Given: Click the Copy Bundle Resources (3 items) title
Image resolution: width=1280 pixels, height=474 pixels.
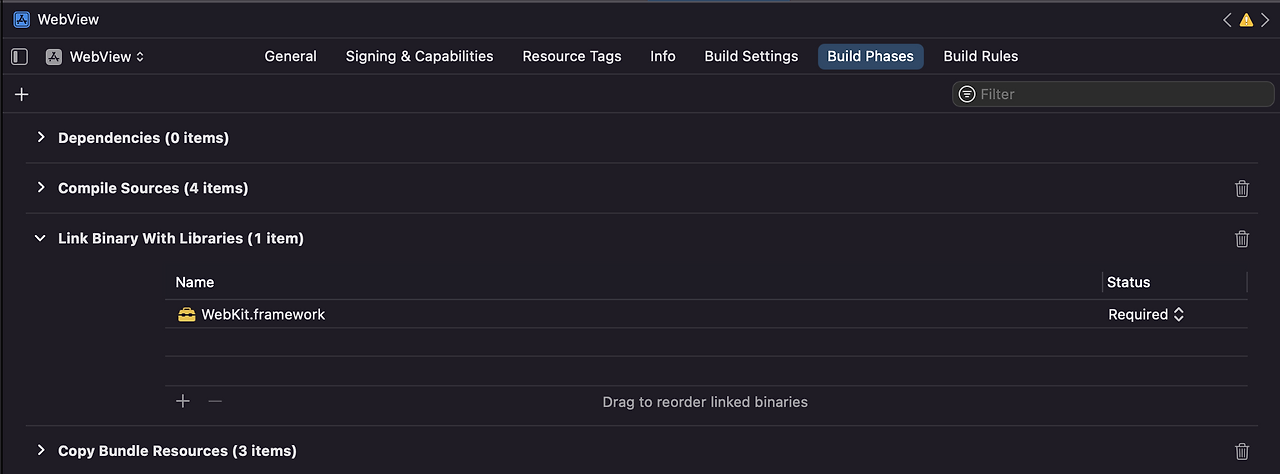Looking at the screenshot, I should (177, 451).
